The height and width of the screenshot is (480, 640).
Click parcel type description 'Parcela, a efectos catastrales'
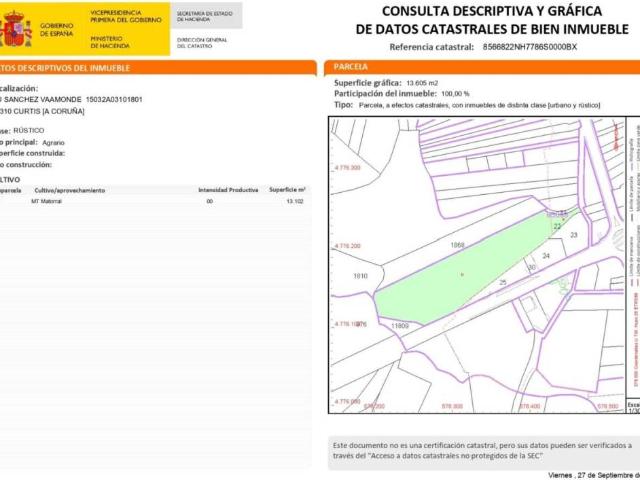coord(479,105)
